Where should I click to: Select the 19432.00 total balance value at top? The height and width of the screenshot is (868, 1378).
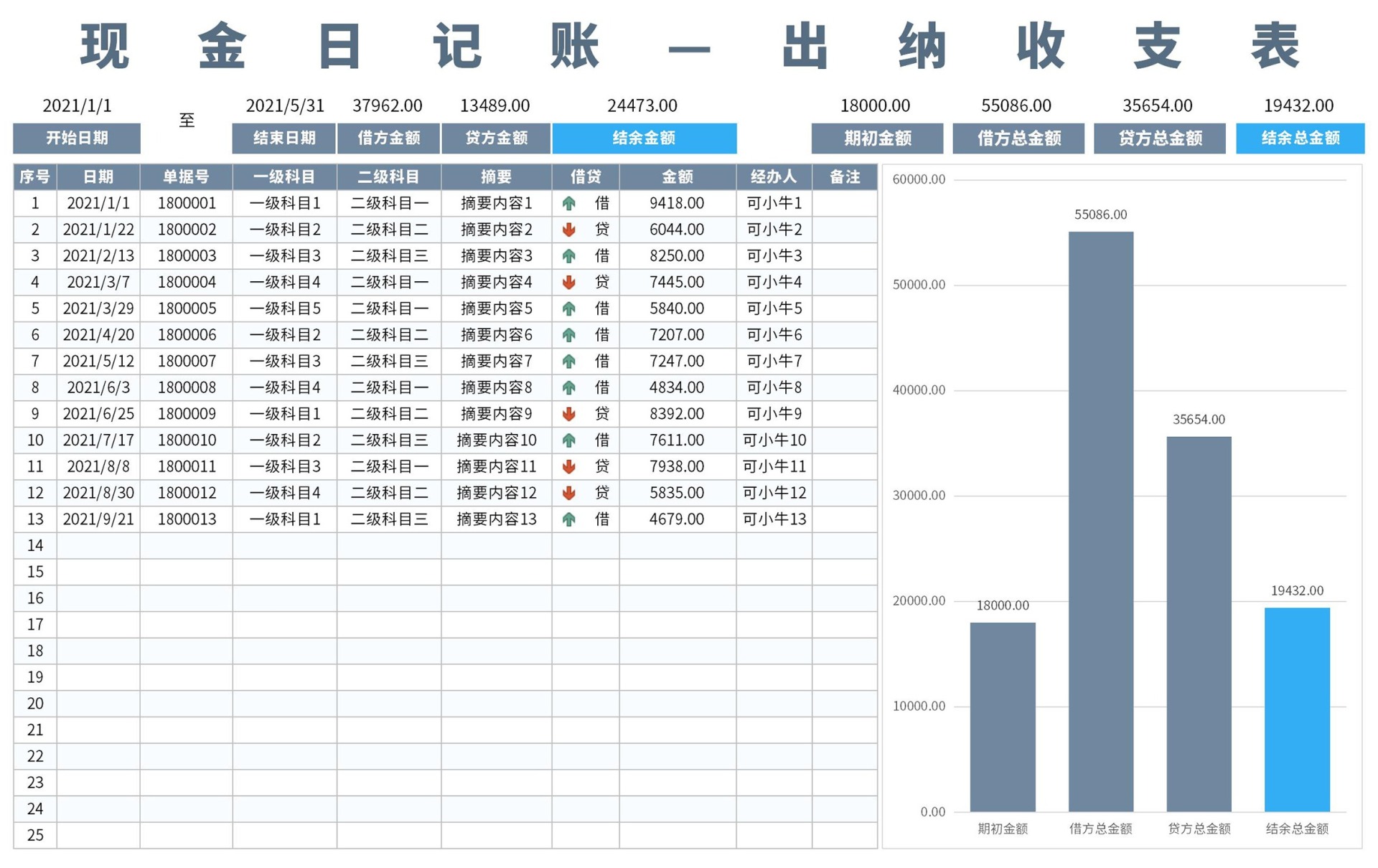(x=1298, y=106)
